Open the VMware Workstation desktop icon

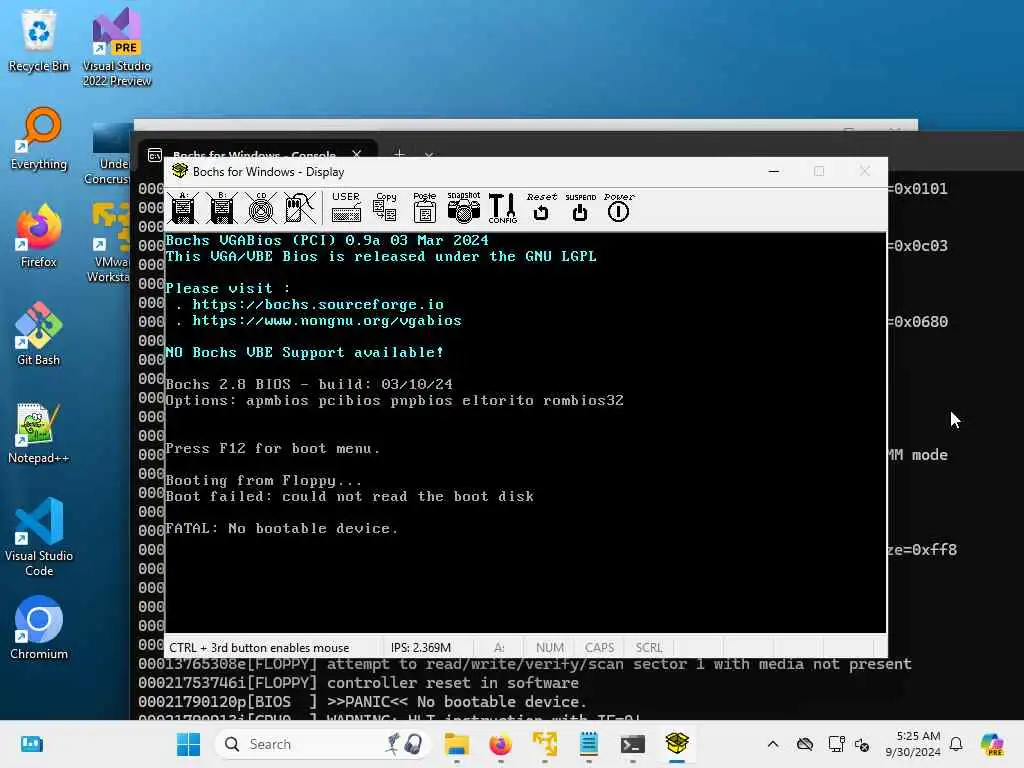[110, 243]
